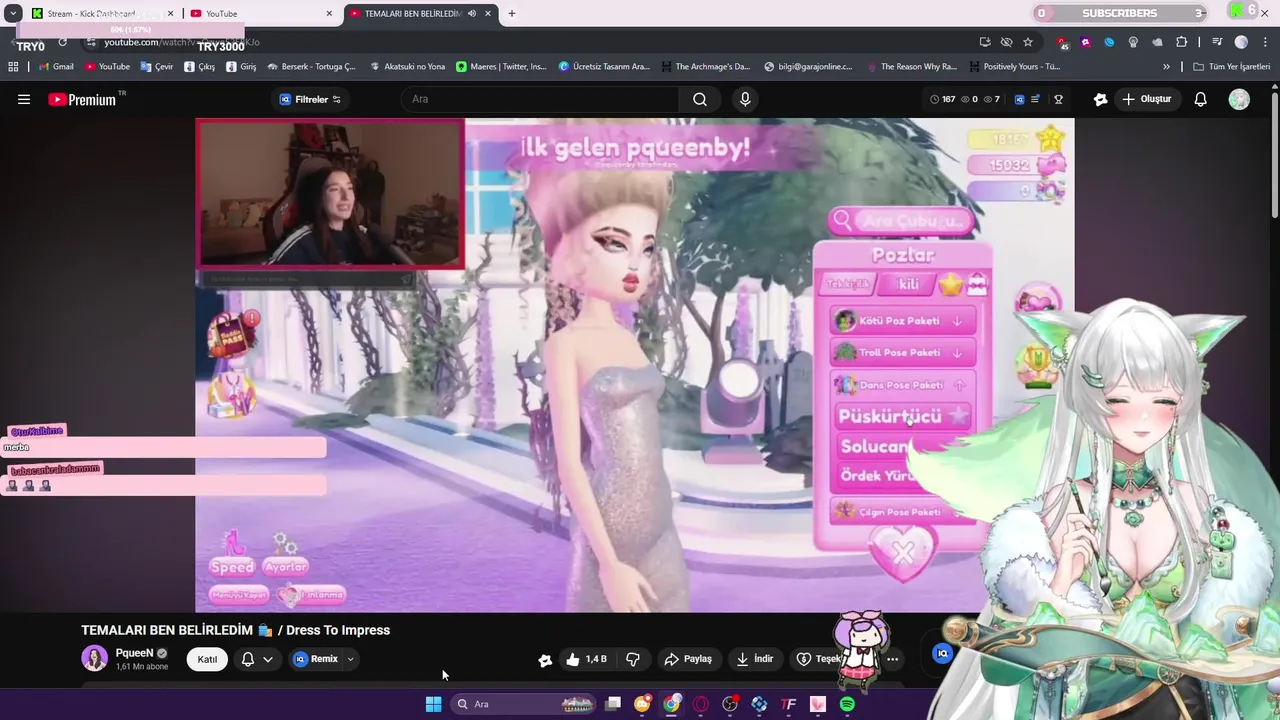Open the YouTube hamburger guide menu
The image size is (1280, 720).
click(24, 99)
